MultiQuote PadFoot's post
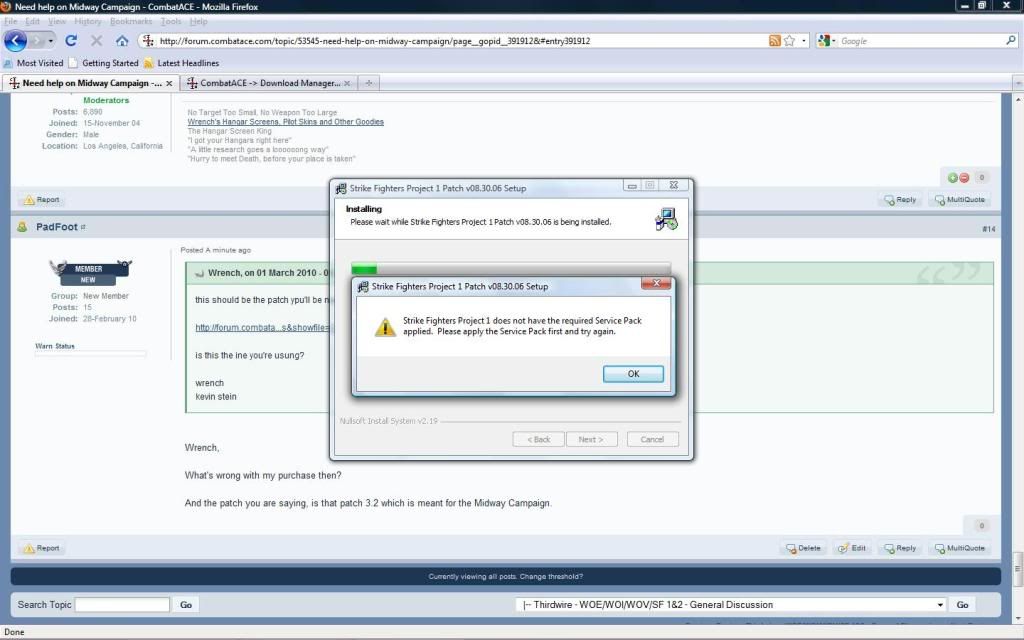 tap(959, 548)
